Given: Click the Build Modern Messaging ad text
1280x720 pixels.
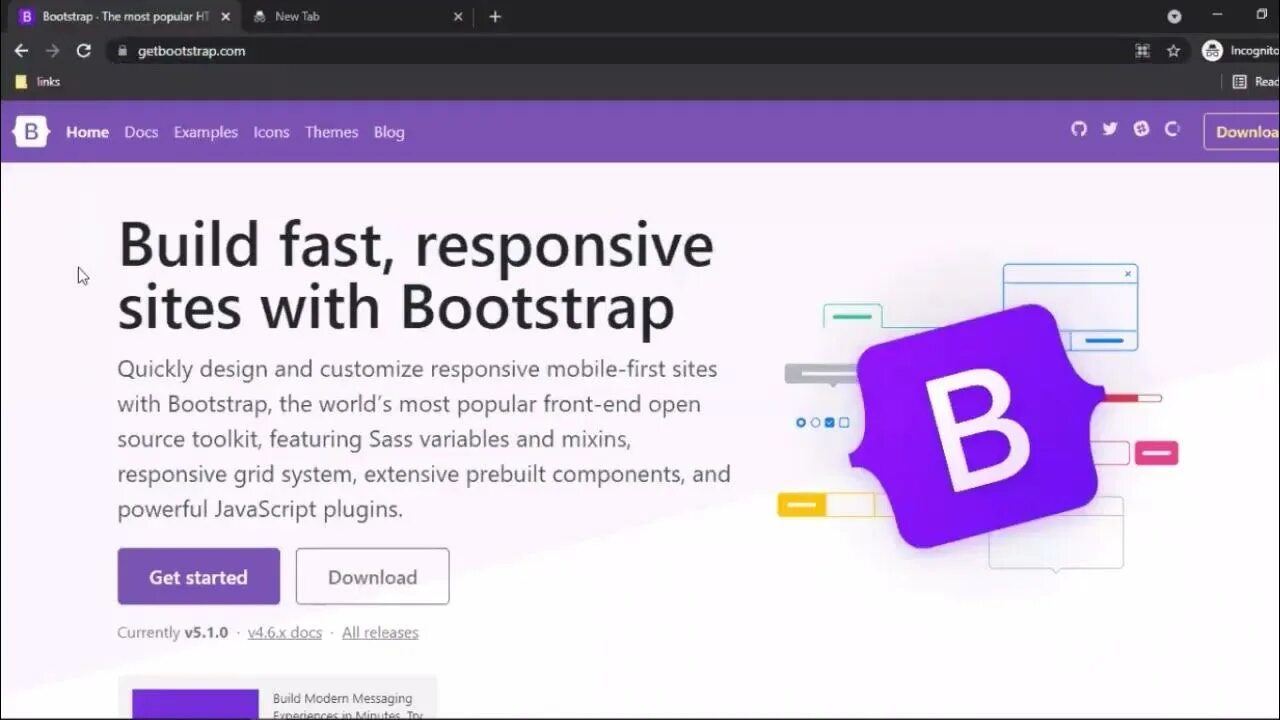Looking at the screenshot, I should coord(347,706).
